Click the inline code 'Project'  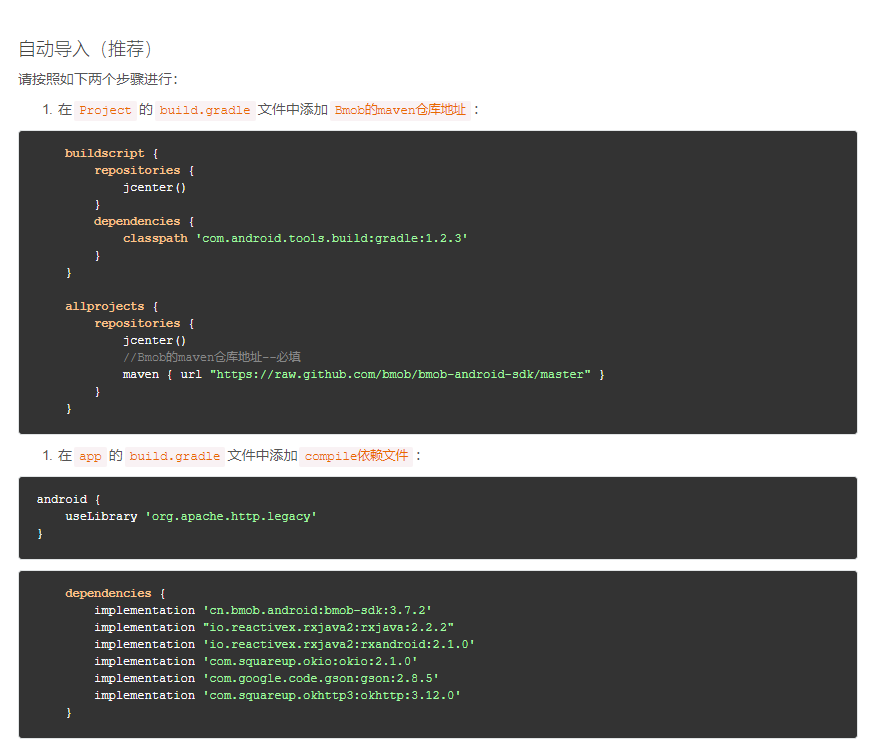pos(105,110)
